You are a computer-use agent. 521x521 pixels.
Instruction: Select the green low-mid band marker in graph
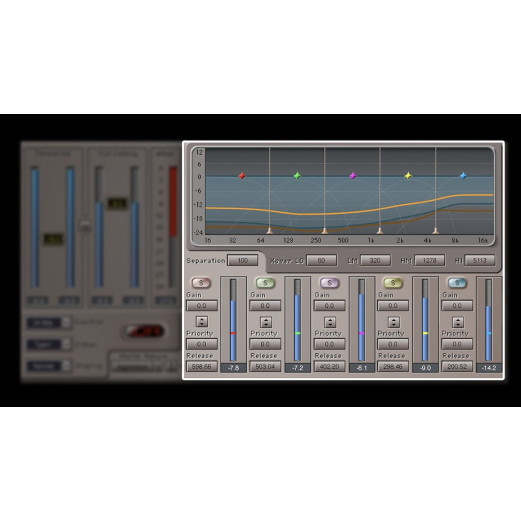(x=297, y=176)
